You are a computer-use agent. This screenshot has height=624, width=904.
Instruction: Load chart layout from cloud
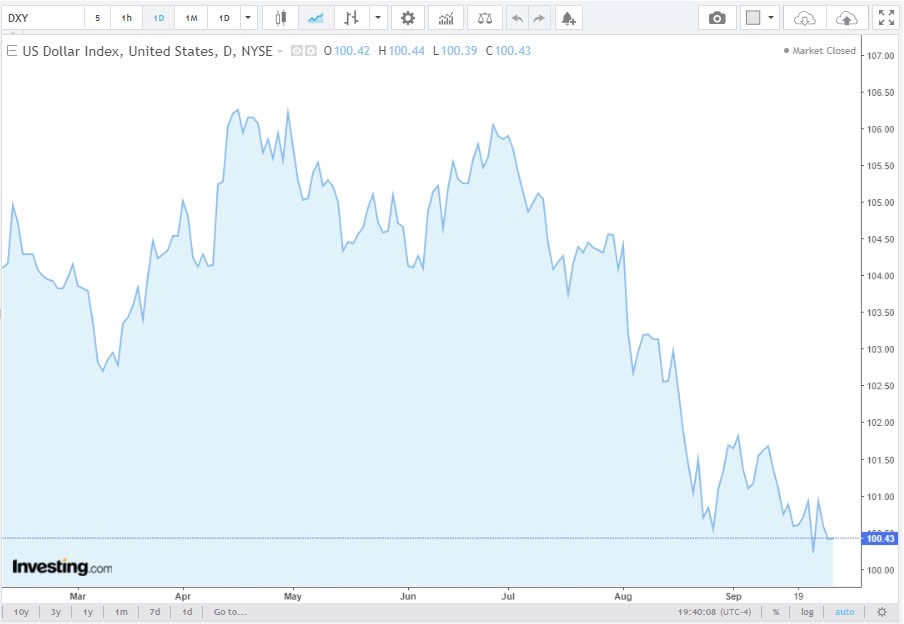click(805, 18)
